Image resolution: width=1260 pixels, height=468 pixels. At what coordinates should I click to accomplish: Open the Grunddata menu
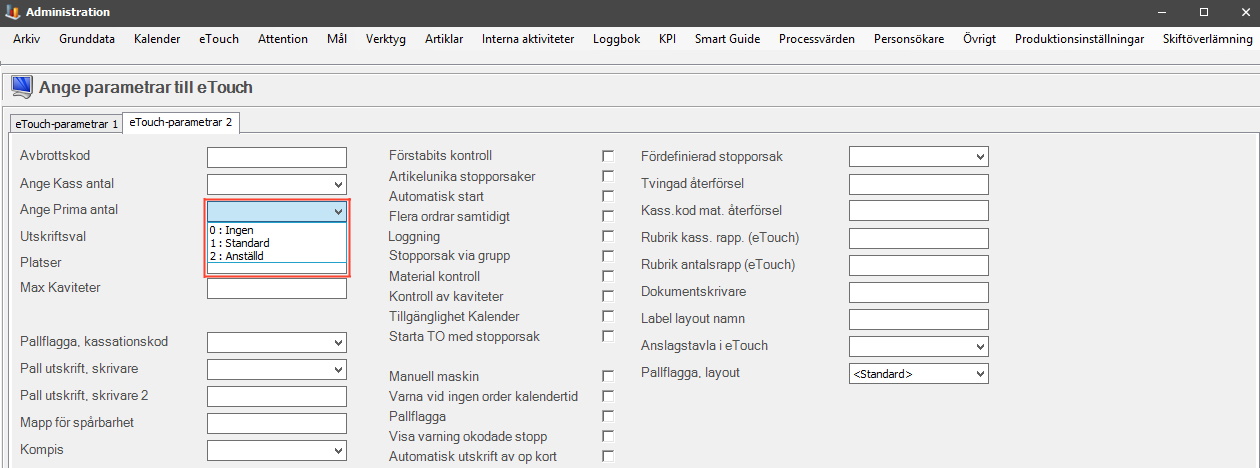[87, 39]
